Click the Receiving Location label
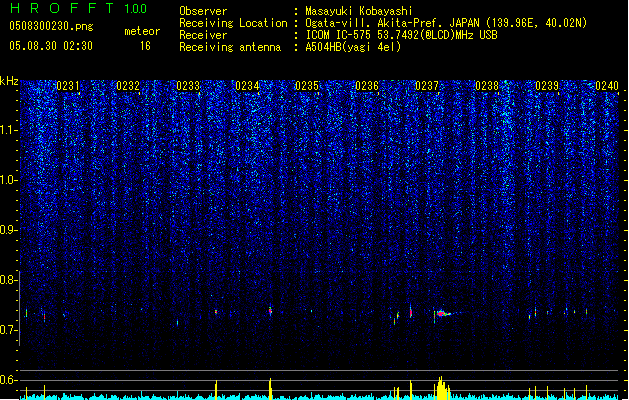The height and width of the screenshot is (400, 629). 233,23
